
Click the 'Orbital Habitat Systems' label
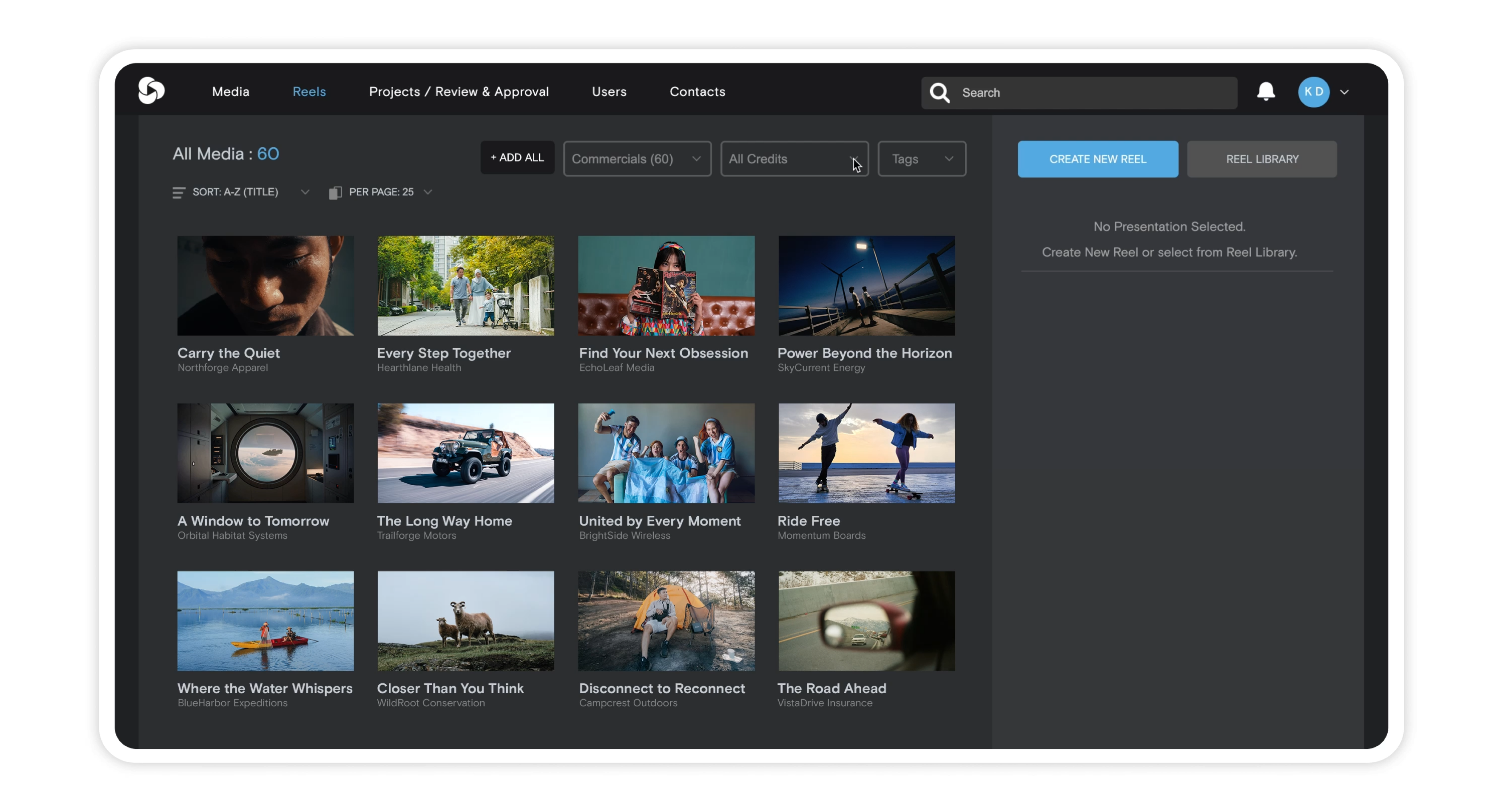click(232, 535)
